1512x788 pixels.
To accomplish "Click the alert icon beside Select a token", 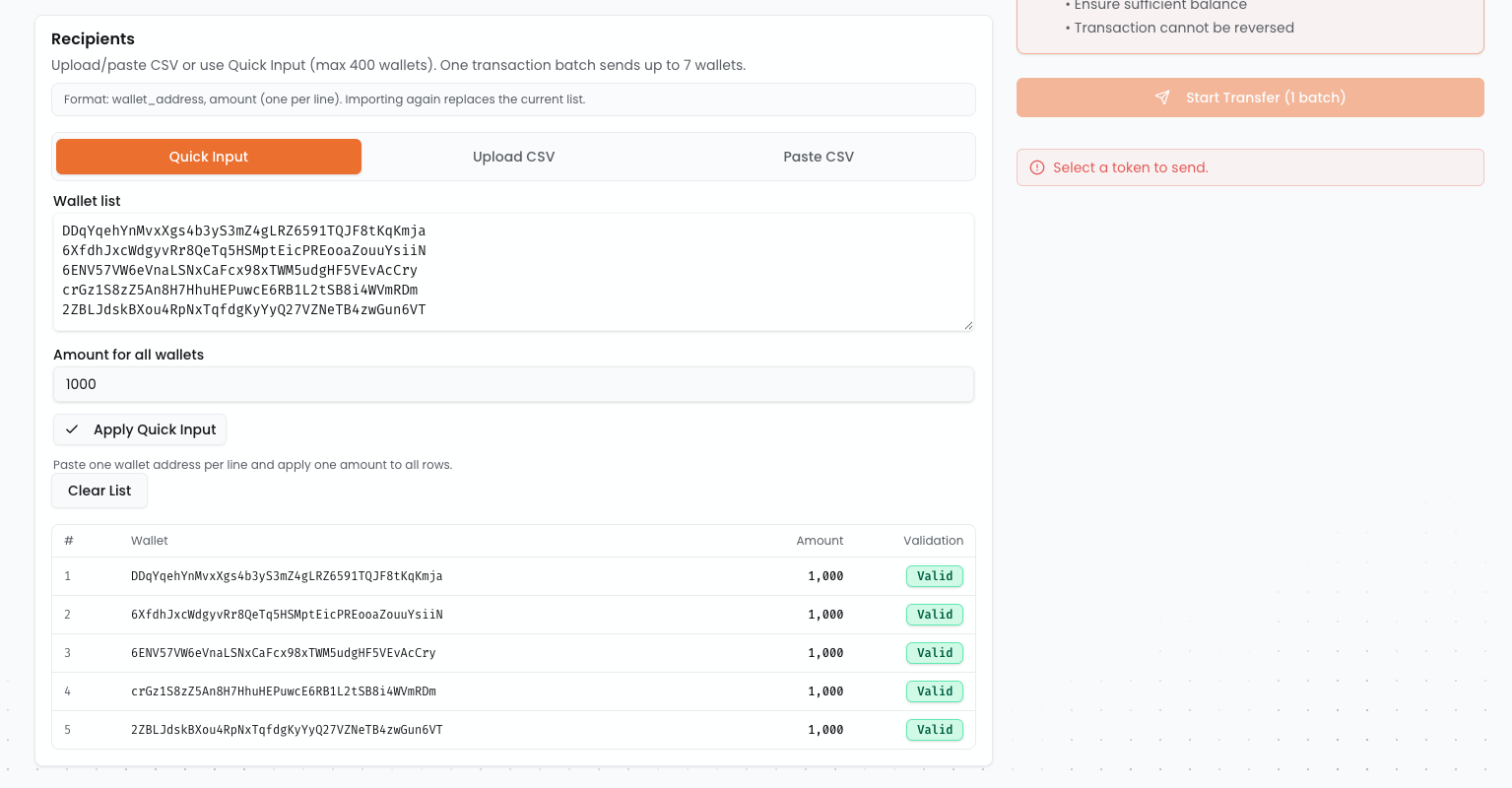I will click(1037, 167).
